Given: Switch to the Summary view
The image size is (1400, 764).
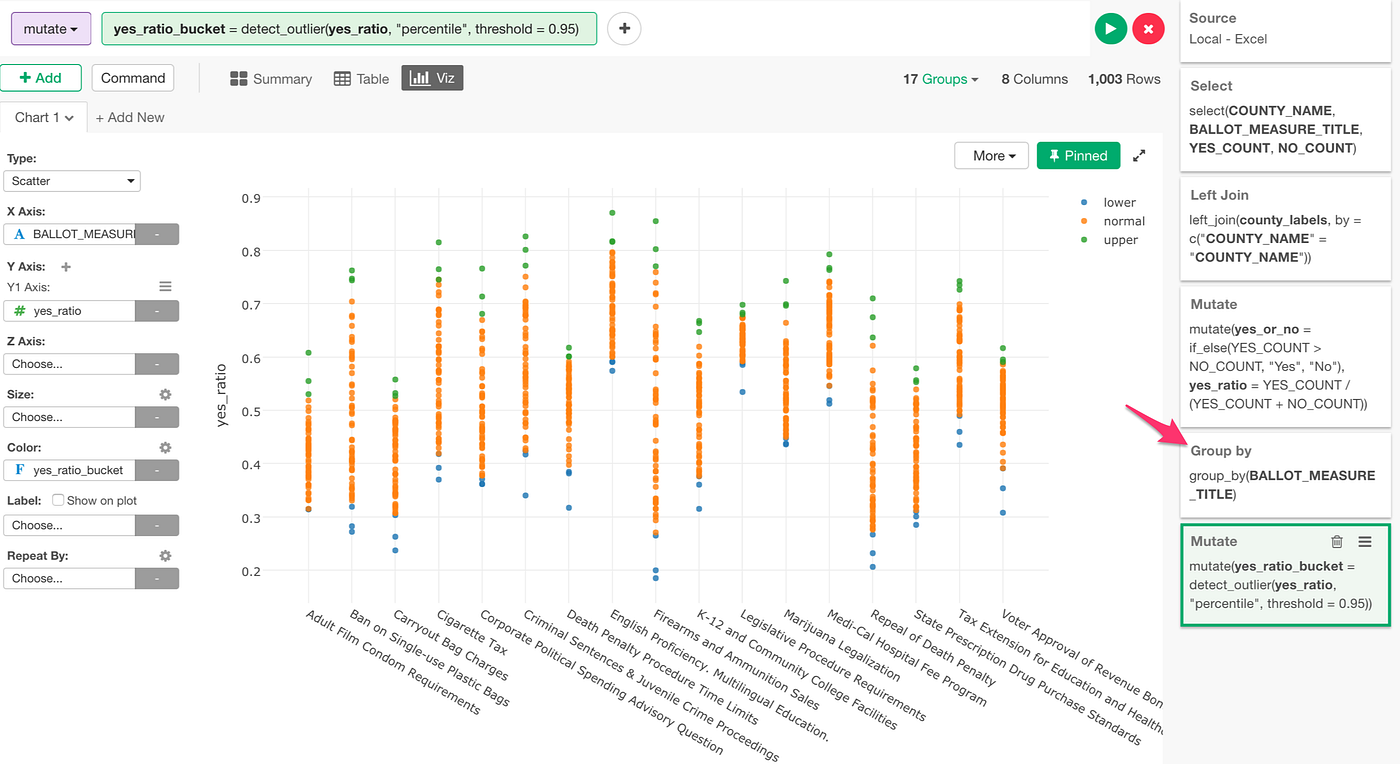Looking at the screenshot, I should pos(270,78).
